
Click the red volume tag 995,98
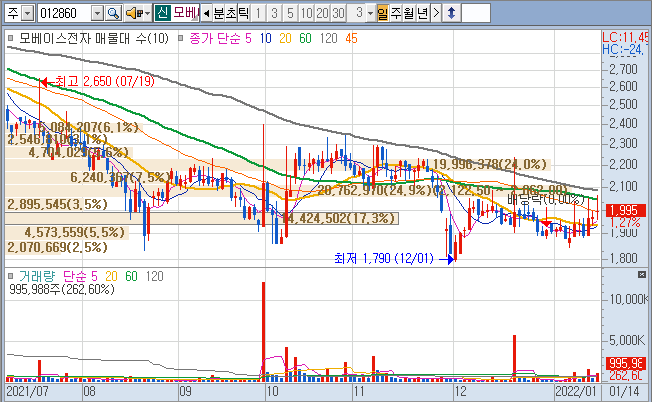click(x=625, y=363)
